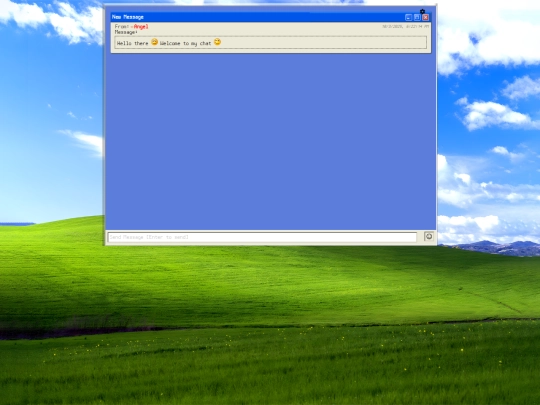Click the emoji after 'Welcome to my chat'
This screenshot has height=405, width=540.
(217, 42)
